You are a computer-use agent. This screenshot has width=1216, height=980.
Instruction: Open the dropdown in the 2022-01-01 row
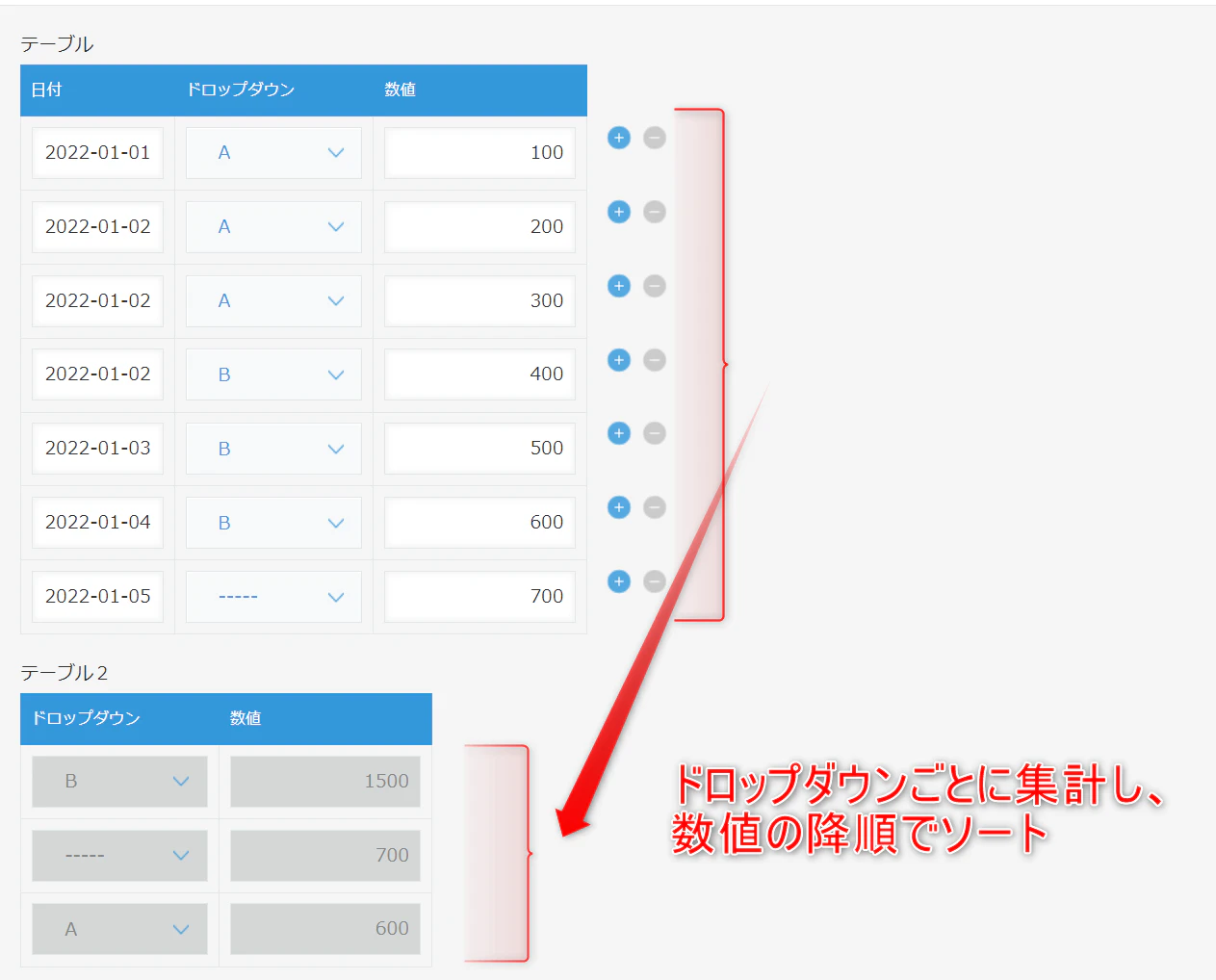pyautogui.click(x=273, y=153)
